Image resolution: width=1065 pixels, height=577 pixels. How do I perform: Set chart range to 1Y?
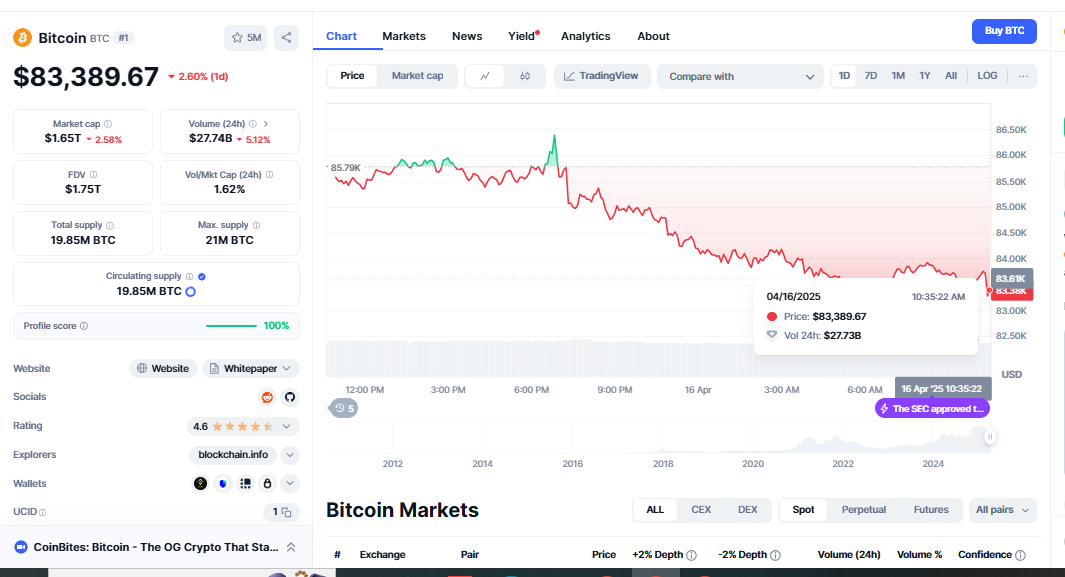tap(924, 76)
